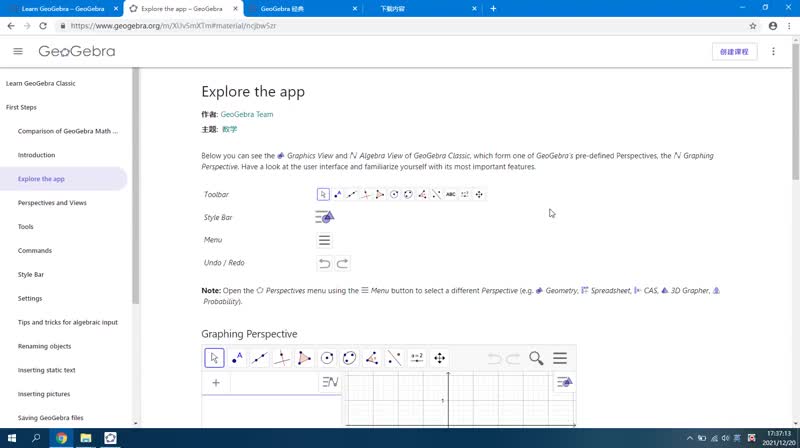Image resolution: width=800 pixels, height=448 pixels.
Task: Click the applet Redo arrow
Action: (513, 359)
